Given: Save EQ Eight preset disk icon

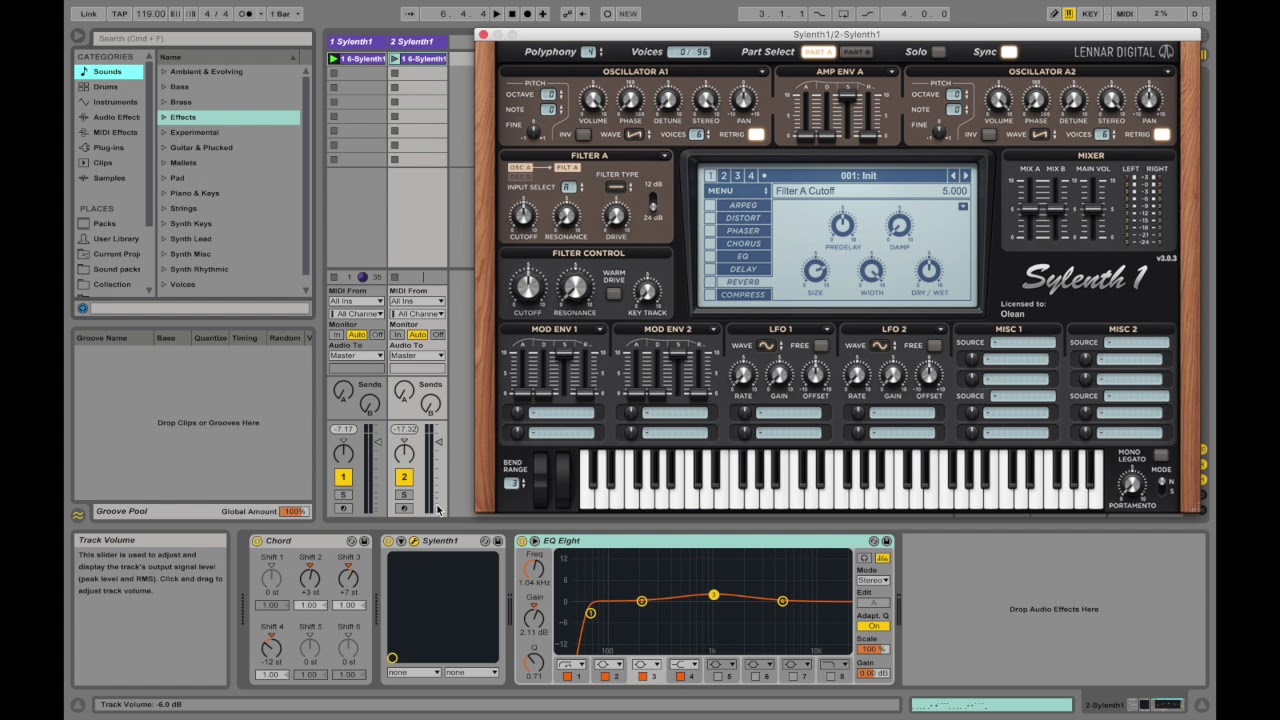Looking at the screenshot, I should pyautogui.click(x=886, y=541).
